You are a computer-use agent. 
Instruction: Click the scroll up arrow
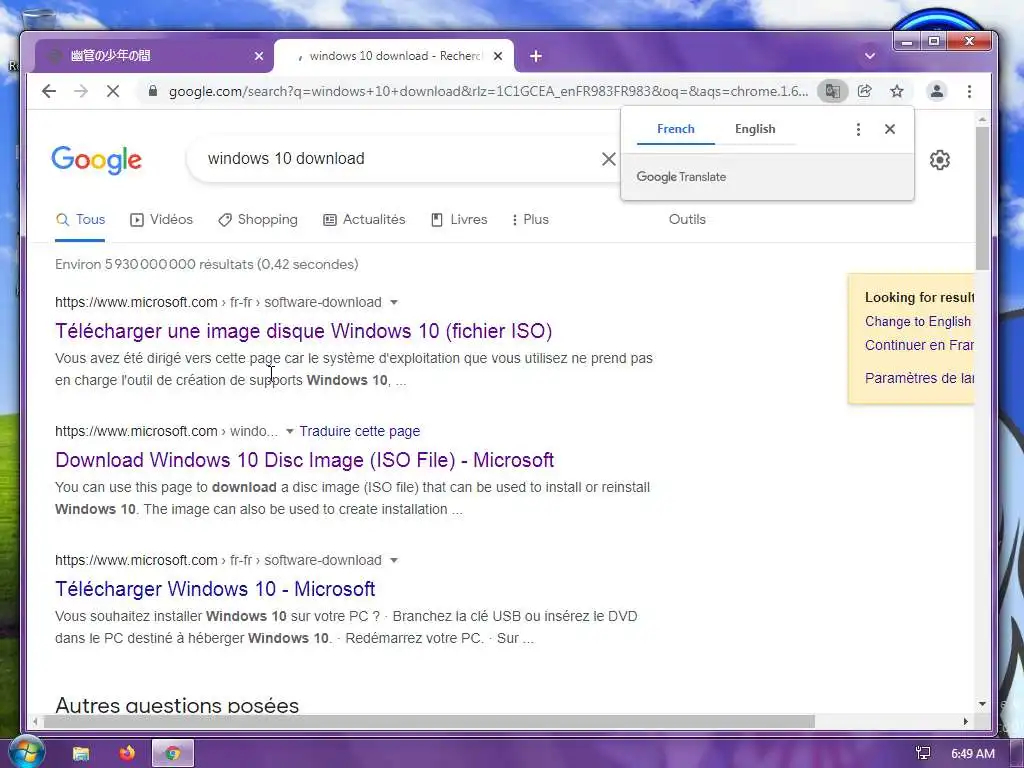[x=982, y=120]
